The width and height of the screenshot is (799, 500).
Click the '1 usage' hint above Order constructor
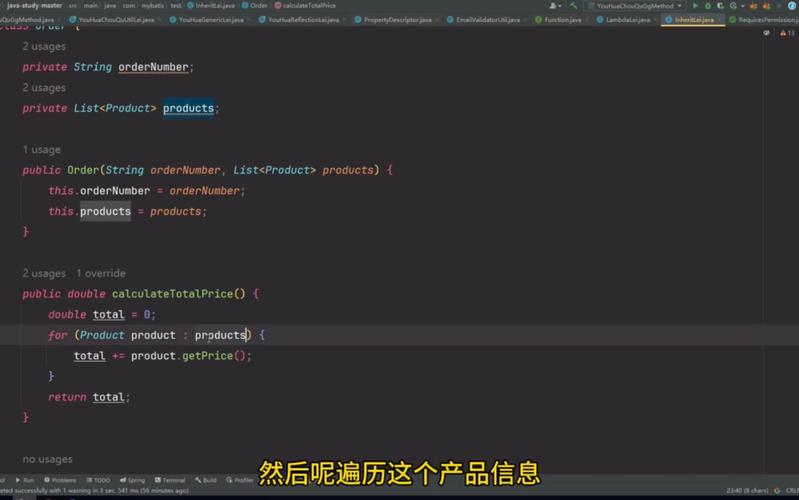click(x=41, y=150)
